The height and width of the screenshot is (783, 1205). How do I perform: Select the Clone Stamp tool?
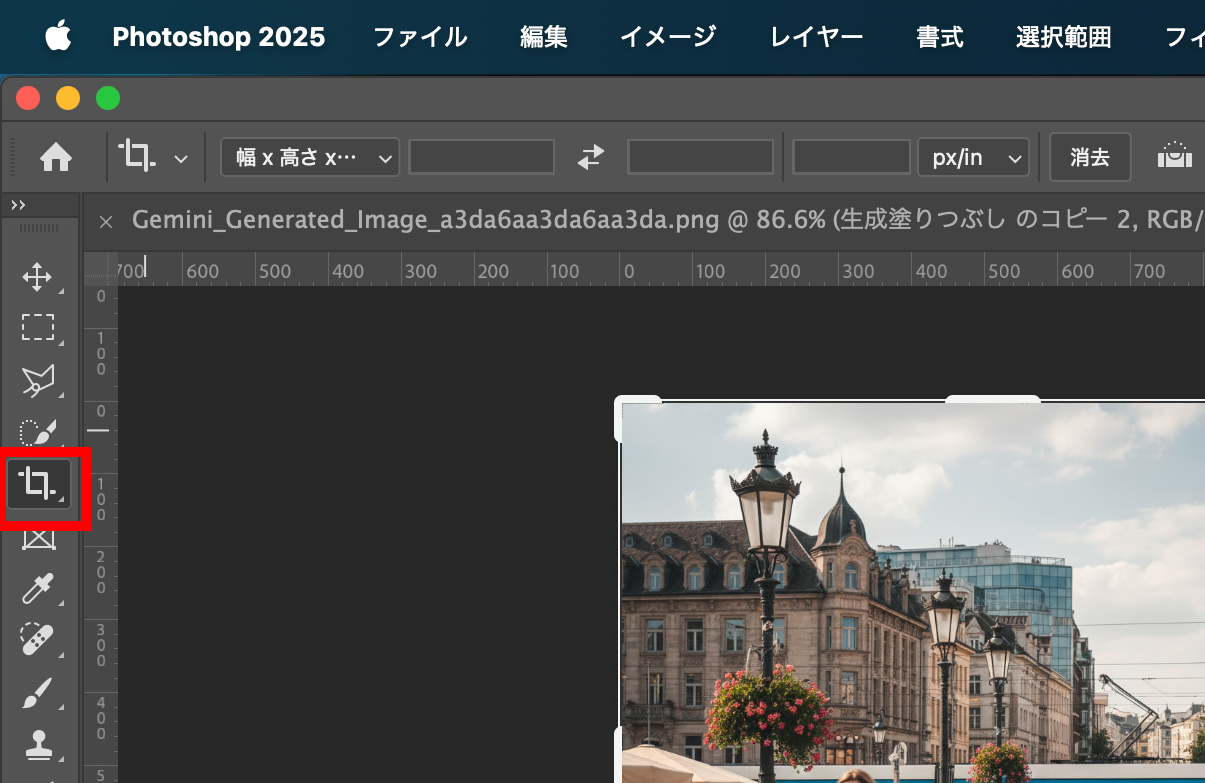[38, 744]
